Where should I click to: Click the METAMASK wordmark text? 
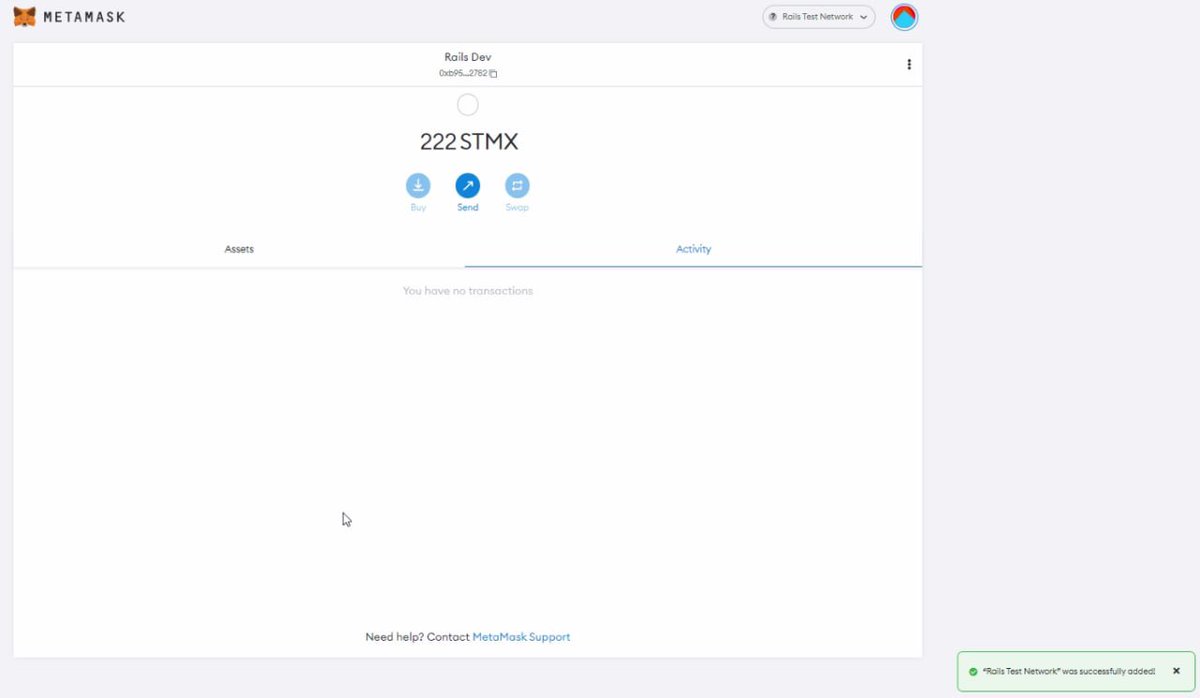[83, 16]
